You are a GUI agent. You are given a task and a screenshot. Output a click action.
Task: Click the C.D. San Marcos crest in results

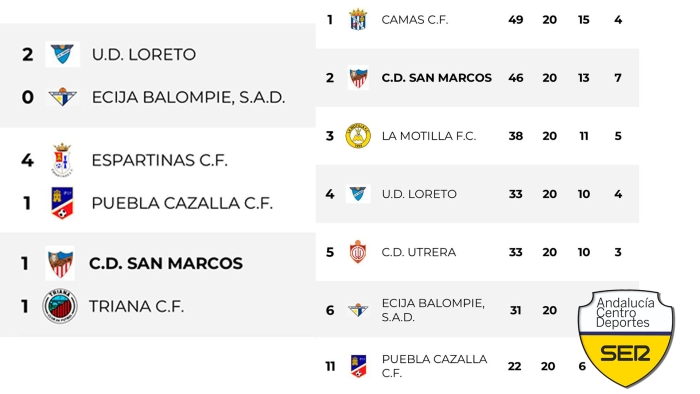(60, 263)
